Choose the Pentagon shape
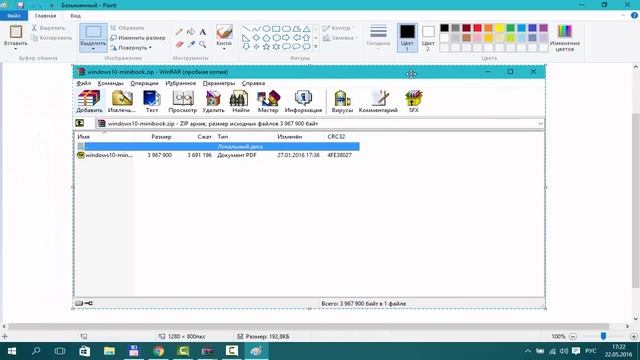The image size is (640, 360). point(266,38)
